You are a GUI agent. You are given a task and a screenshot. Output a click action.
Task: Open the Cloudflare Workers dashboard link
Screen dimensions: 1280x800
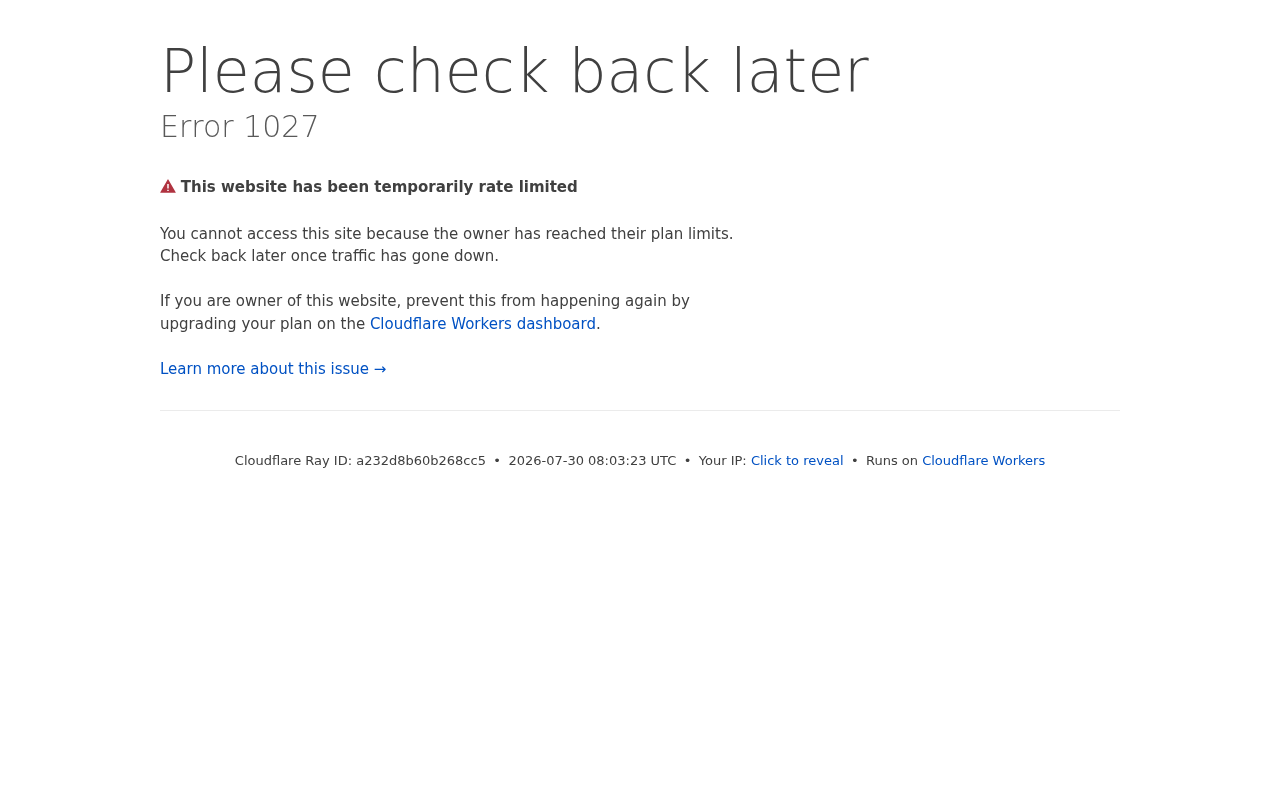tap(483, 324)
